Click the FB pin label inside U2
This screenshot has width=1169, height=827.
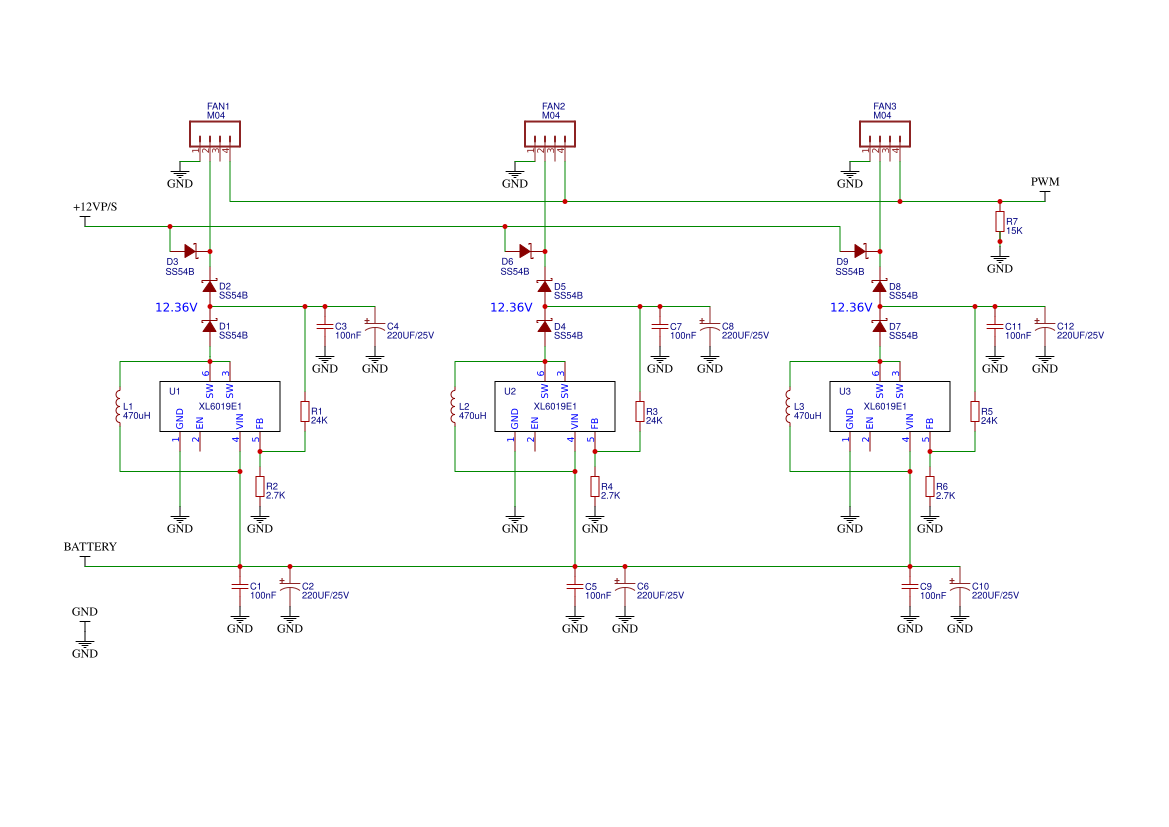(595, 424)
